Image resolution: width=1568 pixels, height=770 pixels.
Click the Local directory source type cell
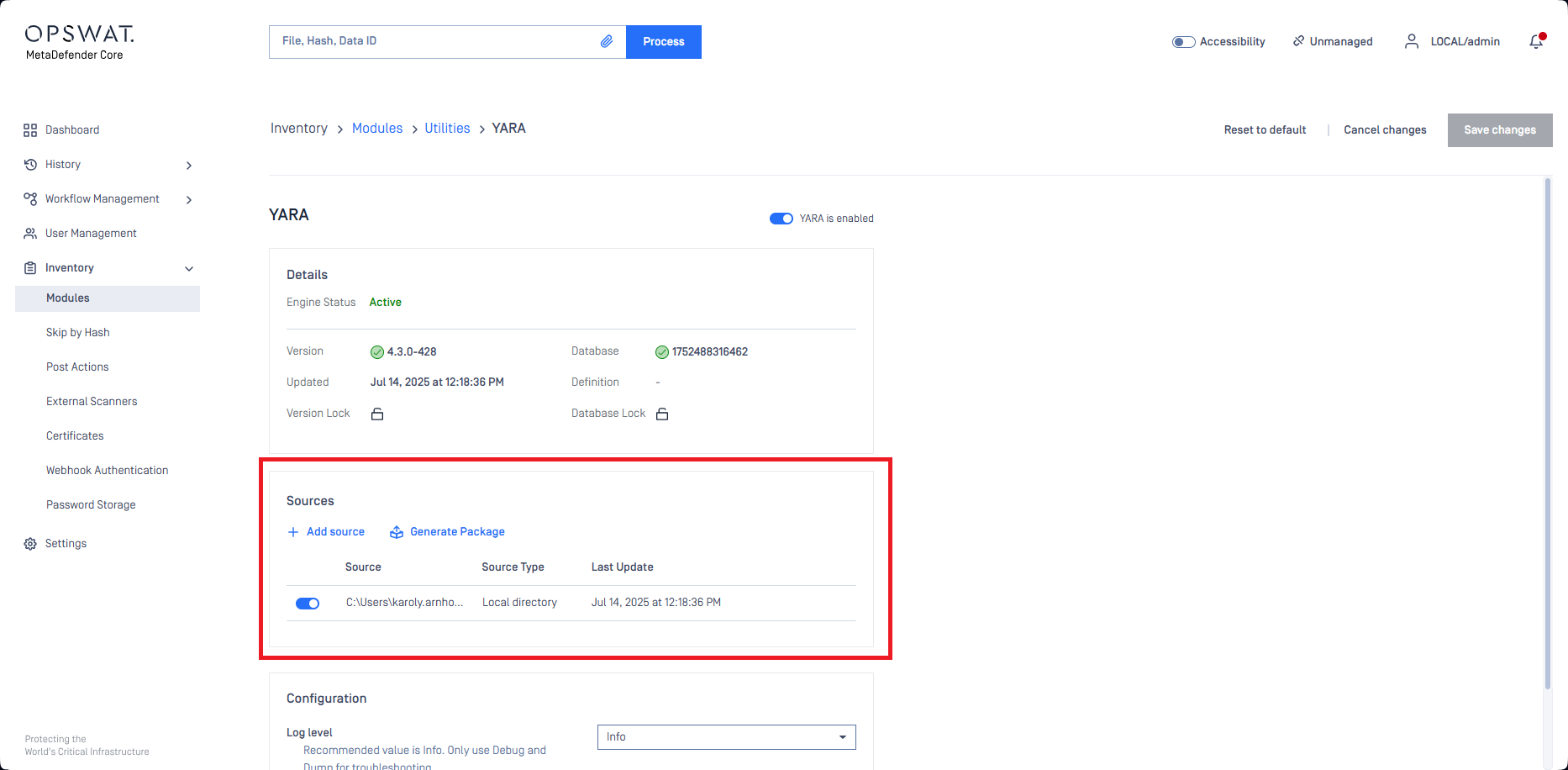point(519,602)
